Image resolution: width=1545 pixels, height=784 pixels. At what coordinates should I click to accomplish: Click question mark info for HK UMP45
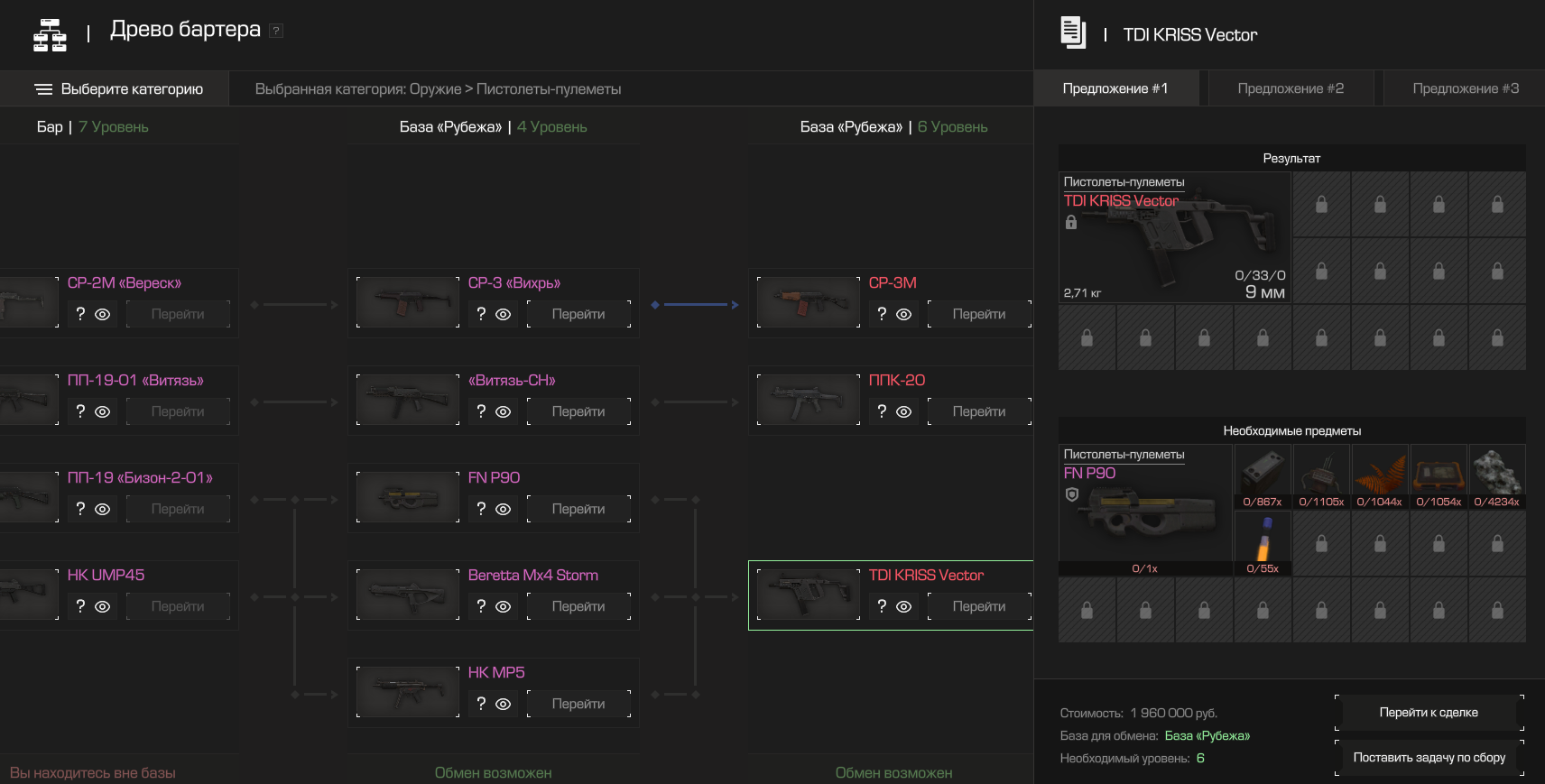click(80, 606)
